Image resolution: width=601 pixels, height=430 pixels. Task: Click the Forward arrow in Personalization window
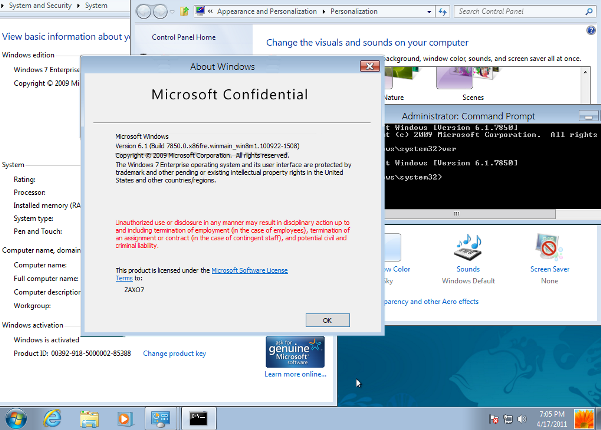[x=160, y=12]
